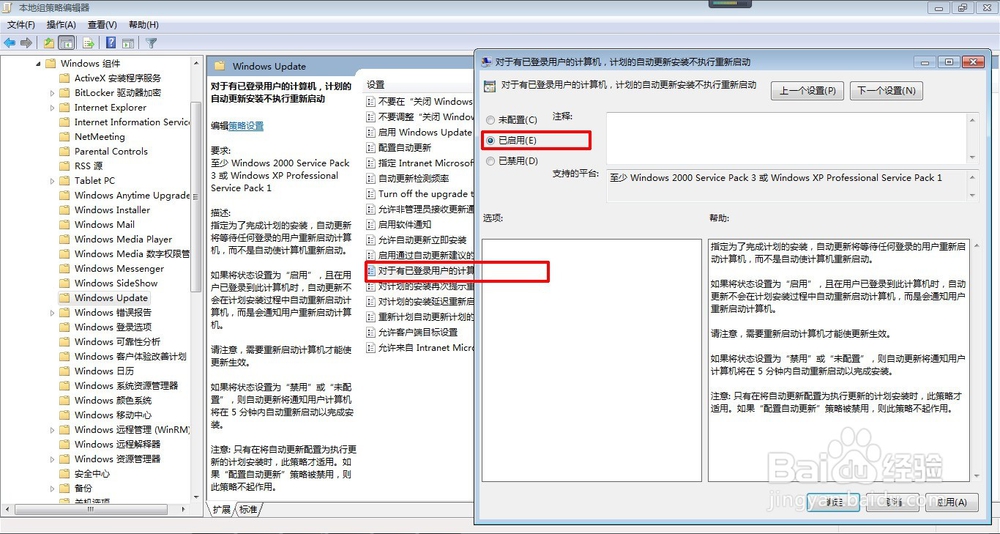Click the Filter funnel toolbar icon
Viewport: 1000px width, 534px height.
(x=151, y=43)
